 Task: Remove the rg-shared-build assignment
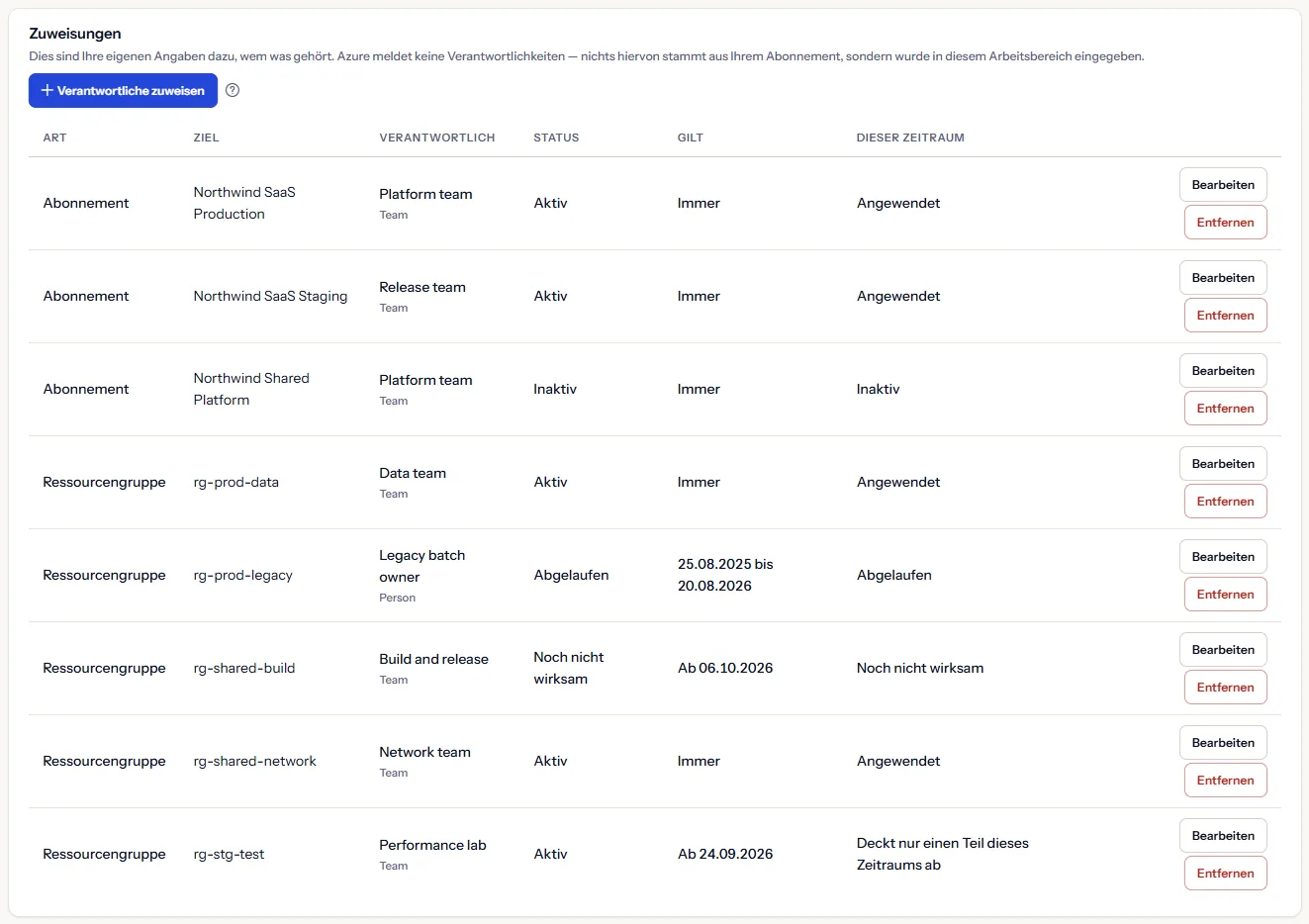pyautogui.click(x=1225, y=688)
